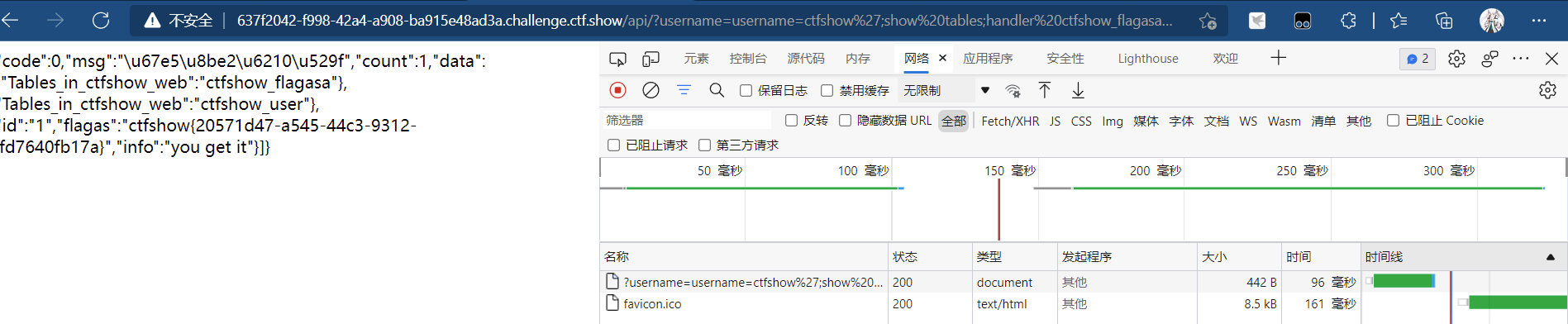Filter requests by CSS
Image resolution: width=1568 pixels, height=324 pixels.
click(x=1081, y=121)
